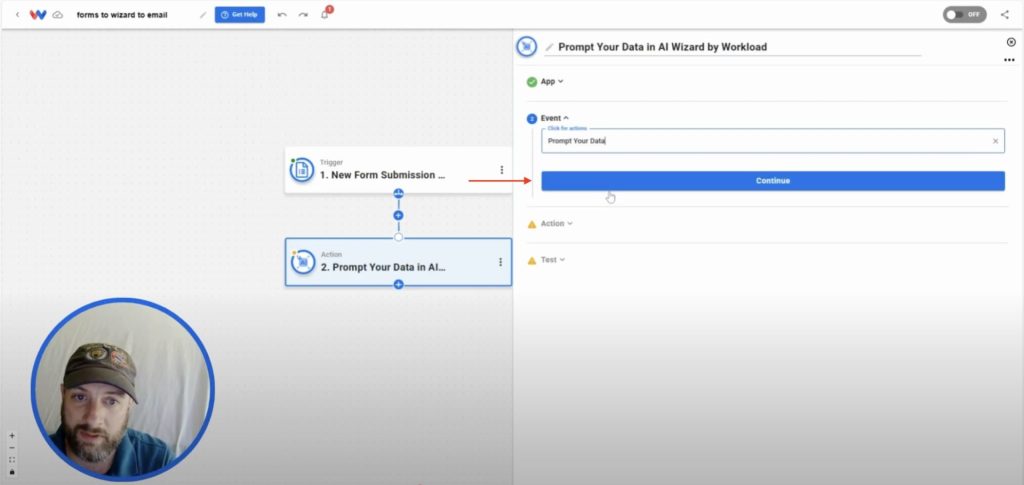Zoom in on the canvas
This screenshot has width=1024, height=485.
tap(12, 435)
